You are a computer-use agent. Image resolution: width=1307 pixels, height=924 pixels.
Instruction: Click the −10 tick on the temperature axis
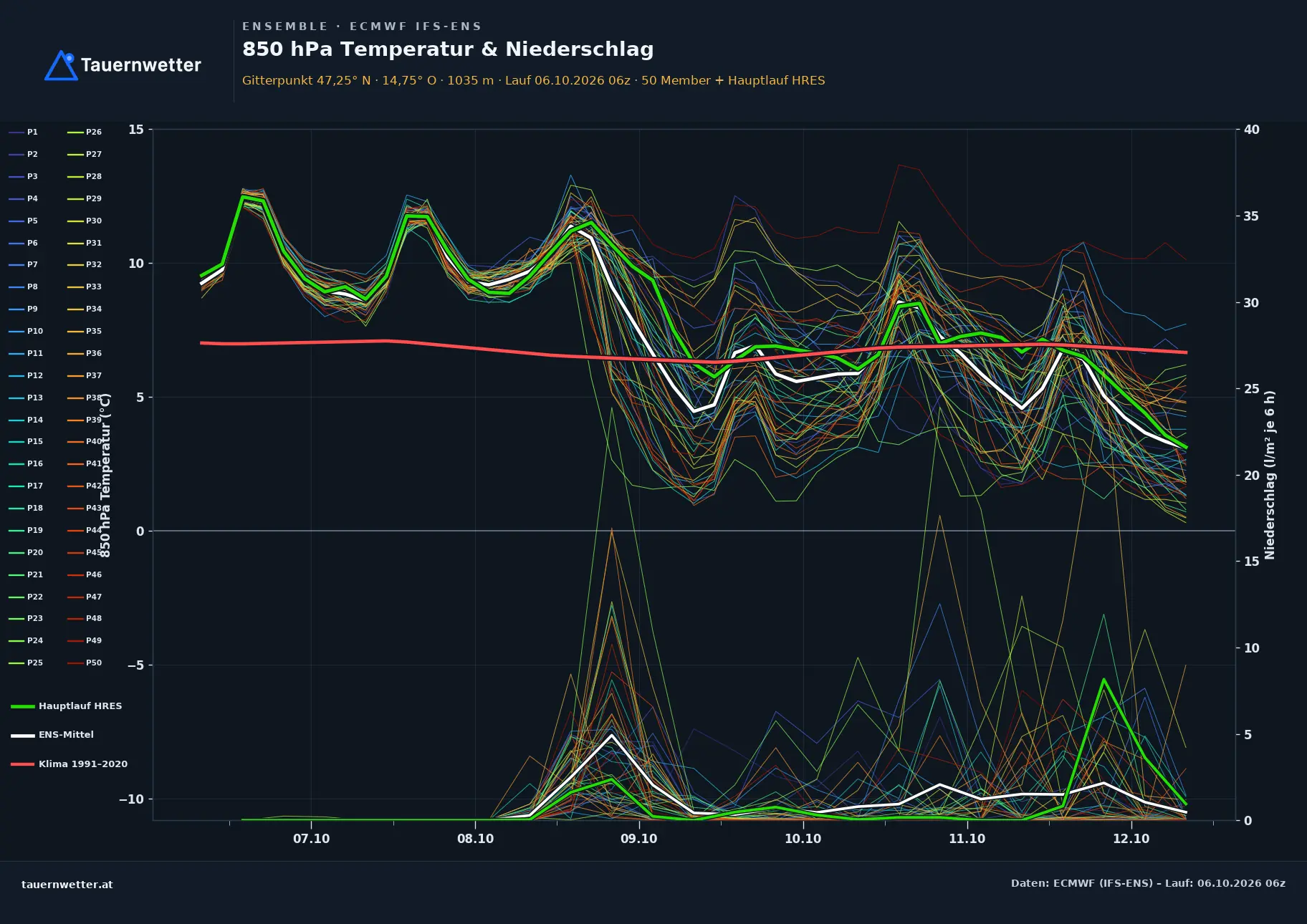coord(131,799)
